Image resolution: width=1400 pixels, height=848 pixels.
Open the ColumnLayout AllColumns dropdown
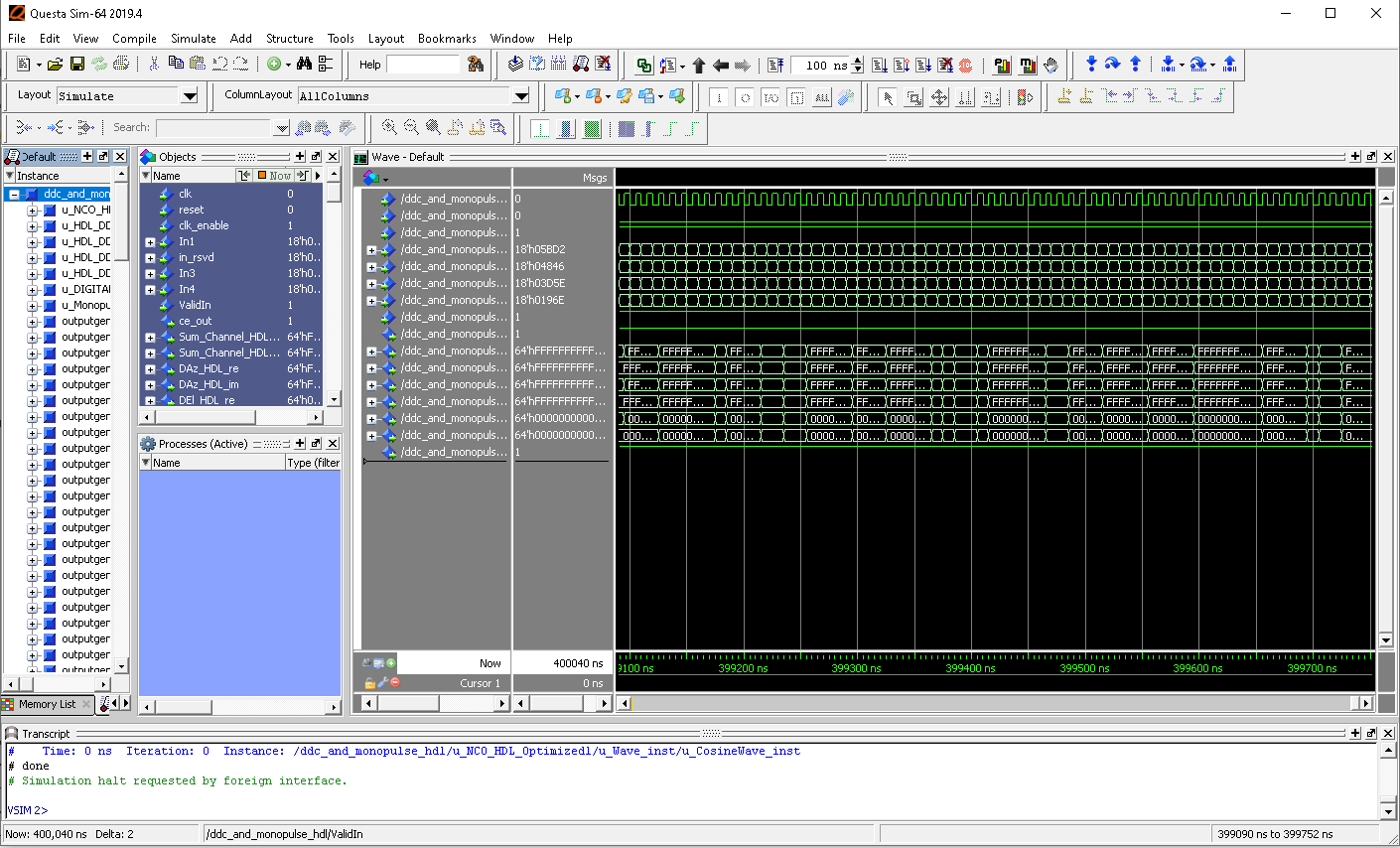[521, 96]
